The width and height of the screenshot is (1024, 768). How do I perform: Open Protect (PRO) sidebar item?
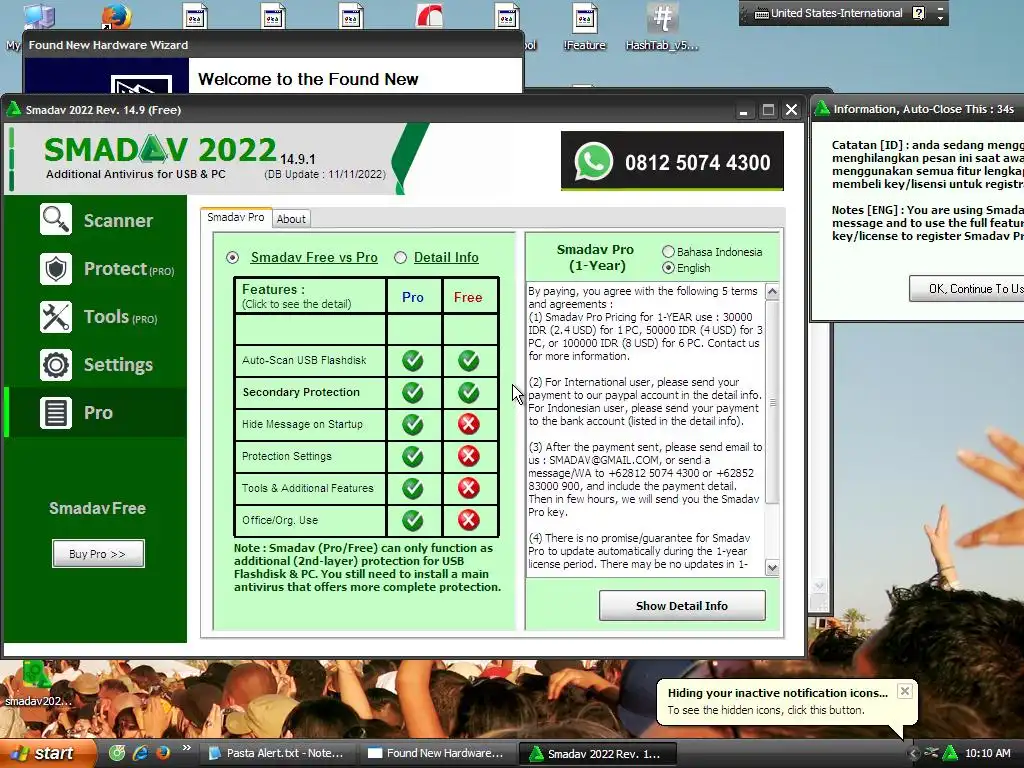(96, 268)
